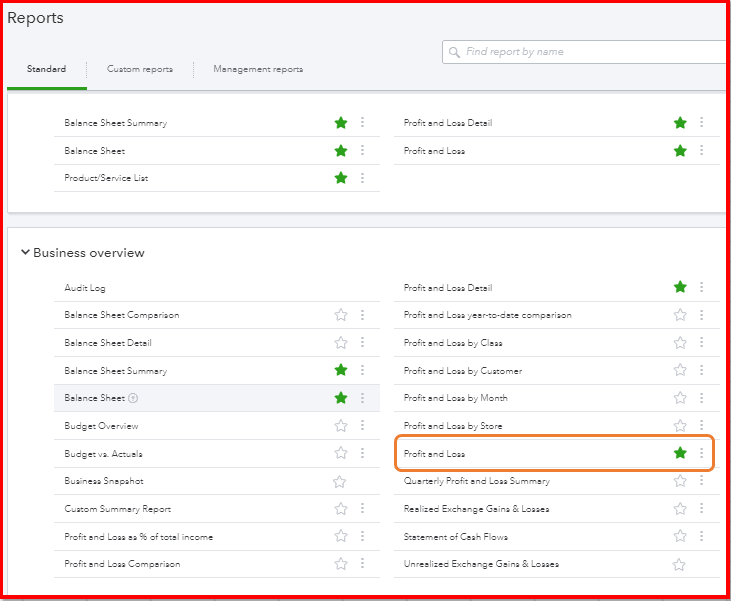
Task: Open Budget Overview more-options menu
Action: click(362, 425)
